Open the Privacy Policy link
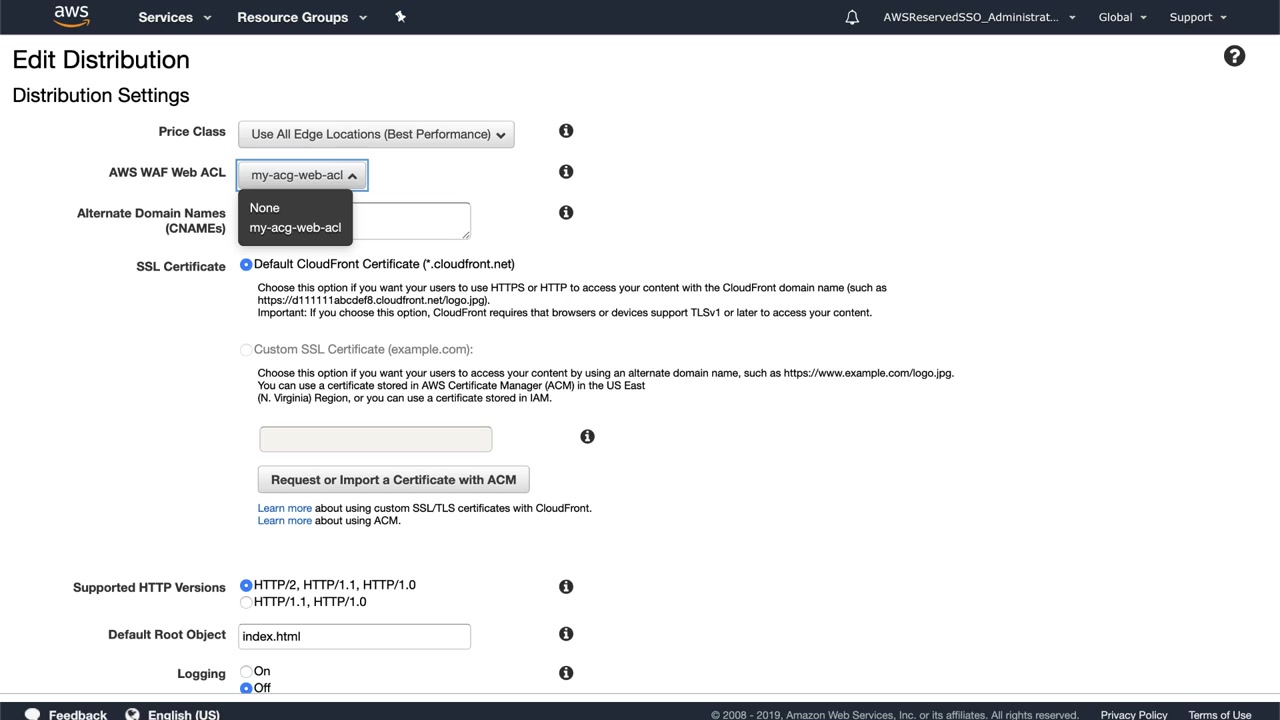Screen dimensions: 1280x720 pyautogui.click(x=1134, y=715)
